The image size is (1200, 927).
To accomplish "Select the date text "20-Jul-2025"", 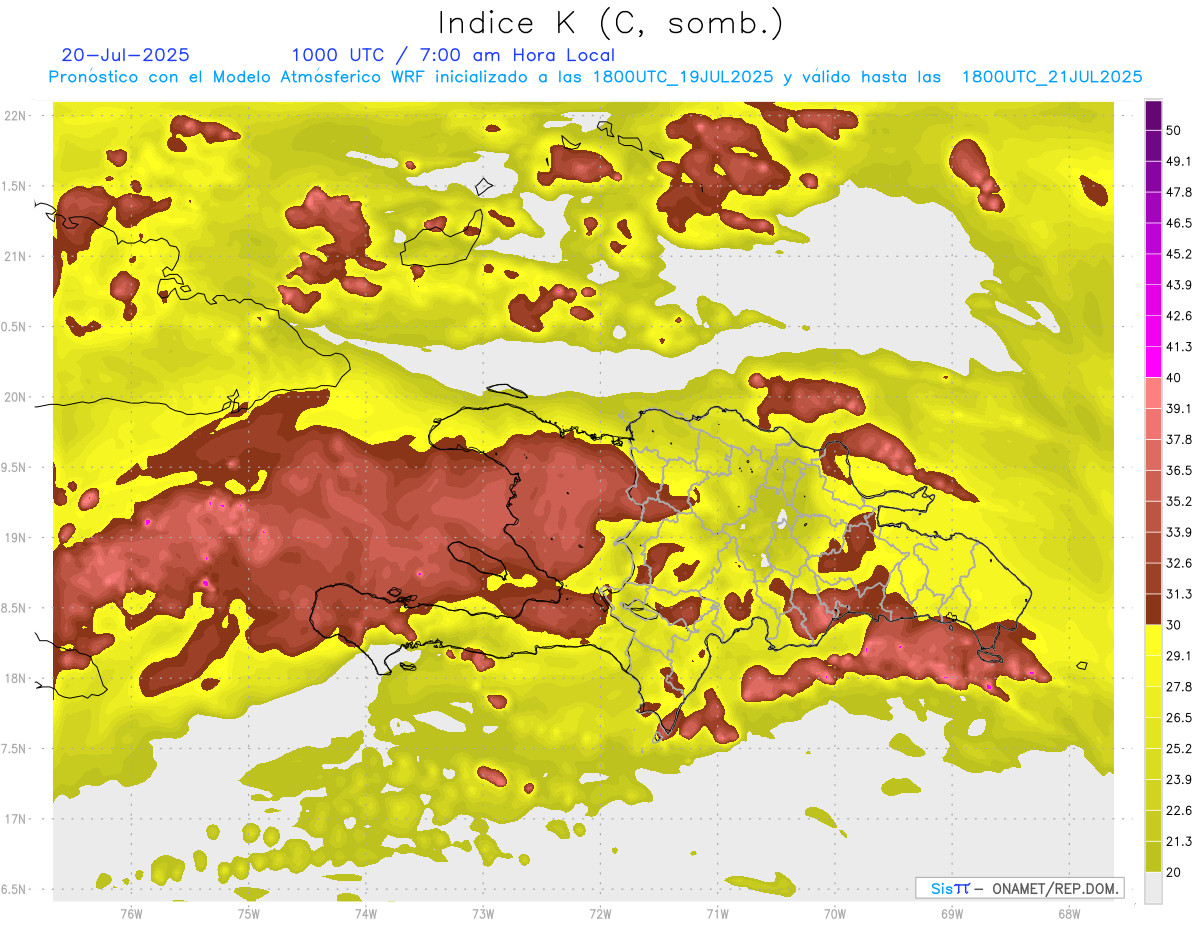I will pyautogui.click(x=125, y=55).
